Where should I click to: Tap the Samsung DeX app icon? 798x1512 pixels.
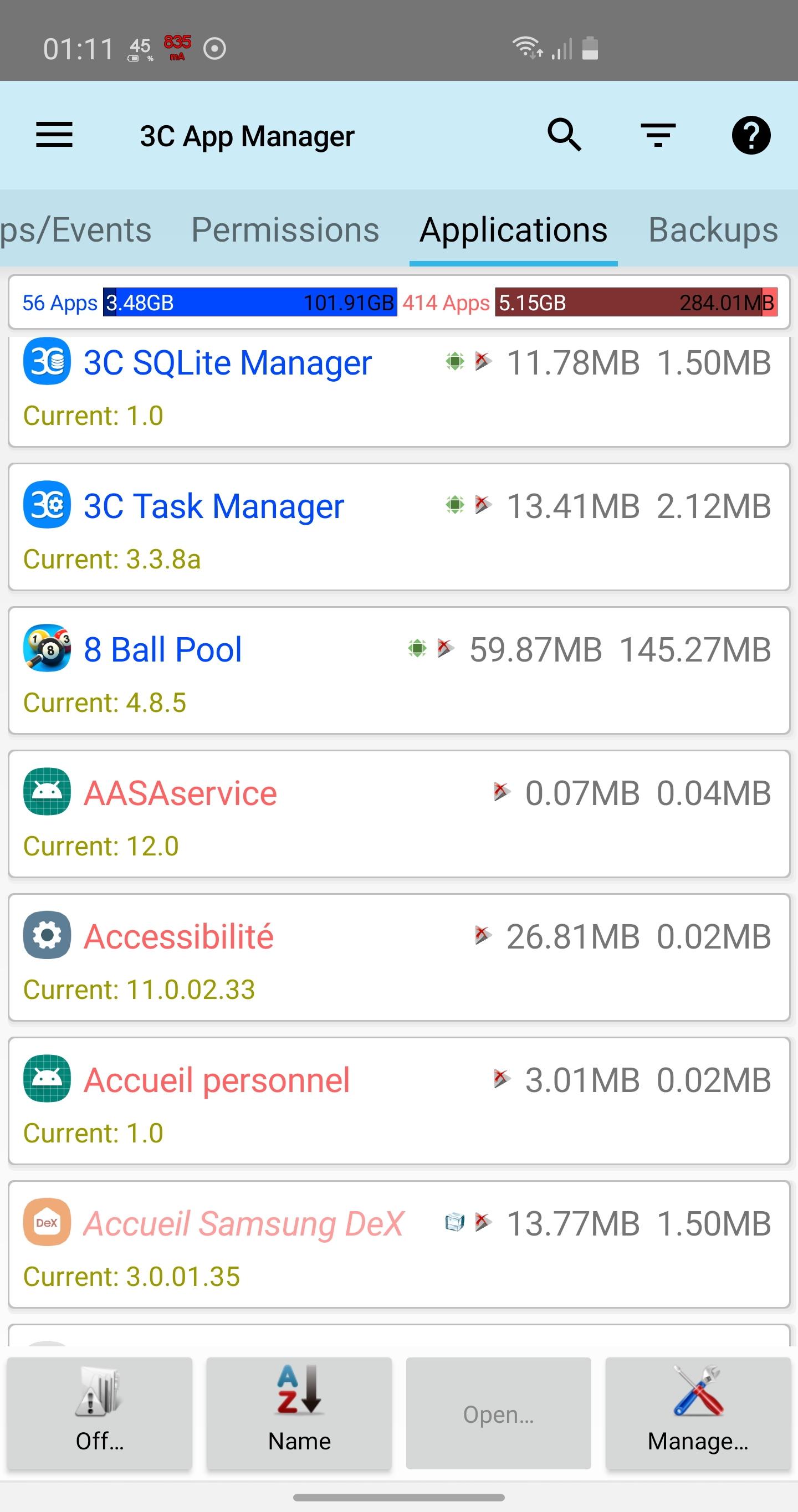47,1222
